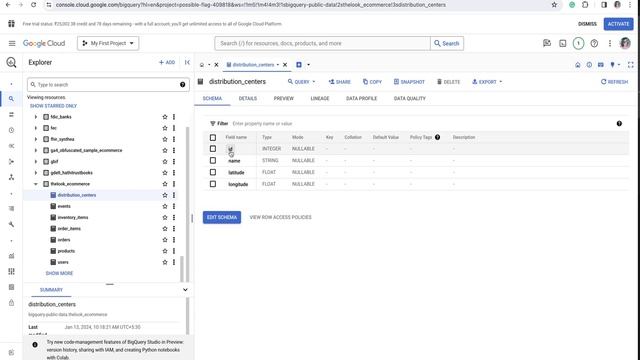Click Show Starred Only link
Image resolution: width=640 pixels, height=360 pixels.
click(53, 106)
